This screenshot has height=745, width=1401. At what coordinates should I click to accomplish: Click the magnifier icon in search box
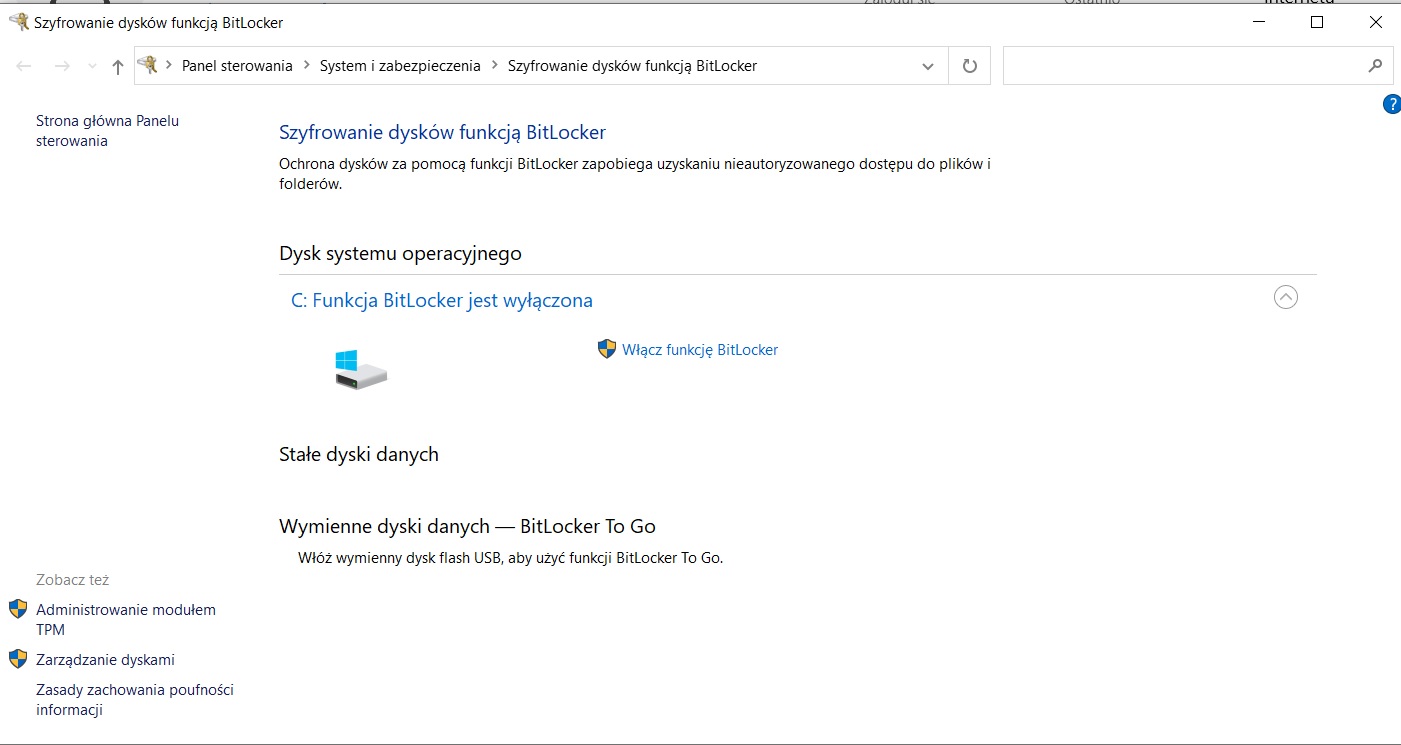click(x=1375, y=66)
